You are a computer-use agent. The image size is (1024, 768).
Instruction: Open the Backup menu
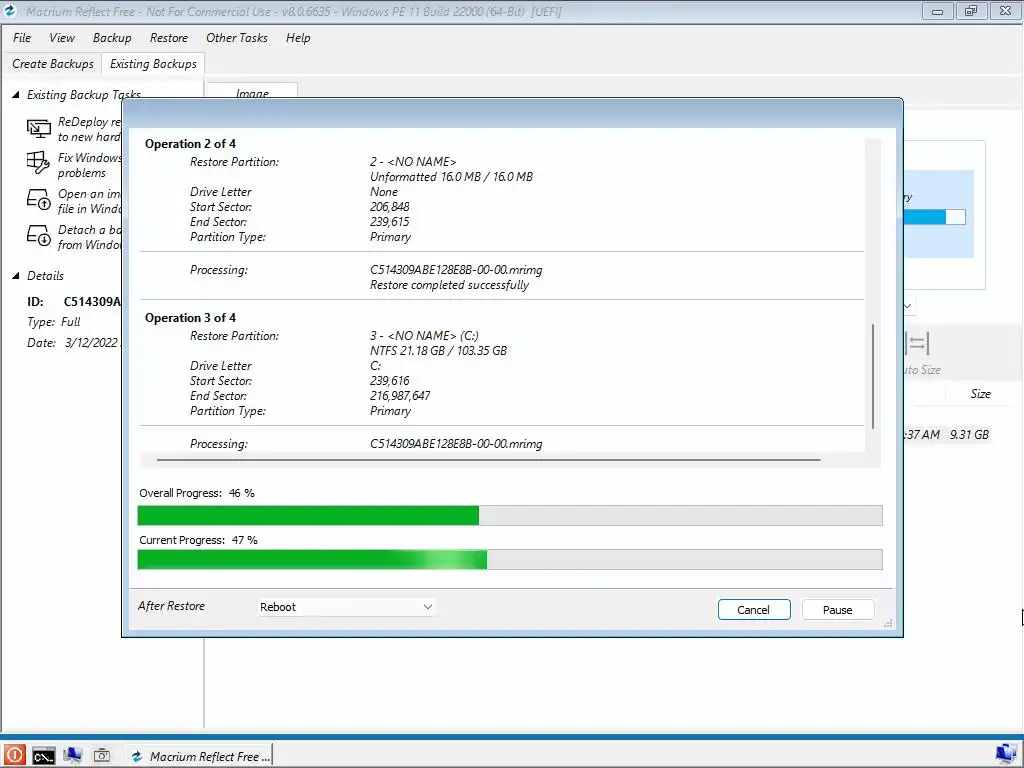pos(112,38)
